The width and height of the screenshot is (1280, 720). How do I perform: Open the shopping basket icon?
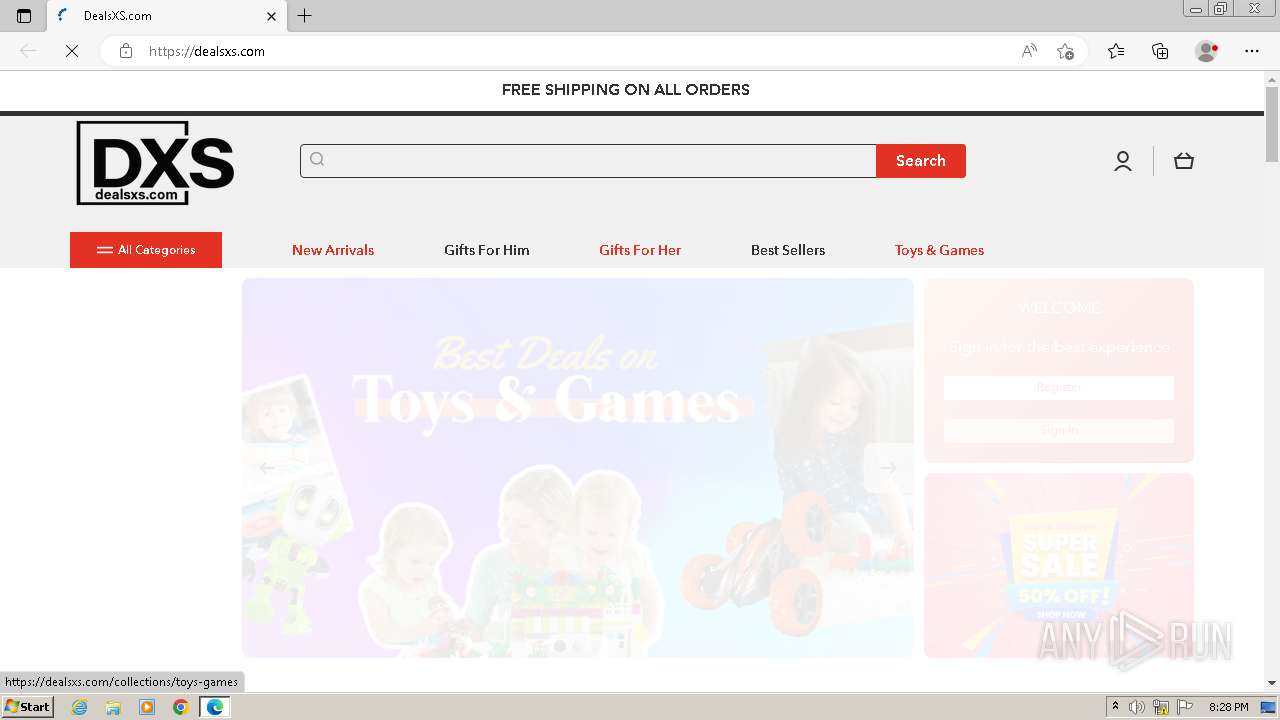1184,161
